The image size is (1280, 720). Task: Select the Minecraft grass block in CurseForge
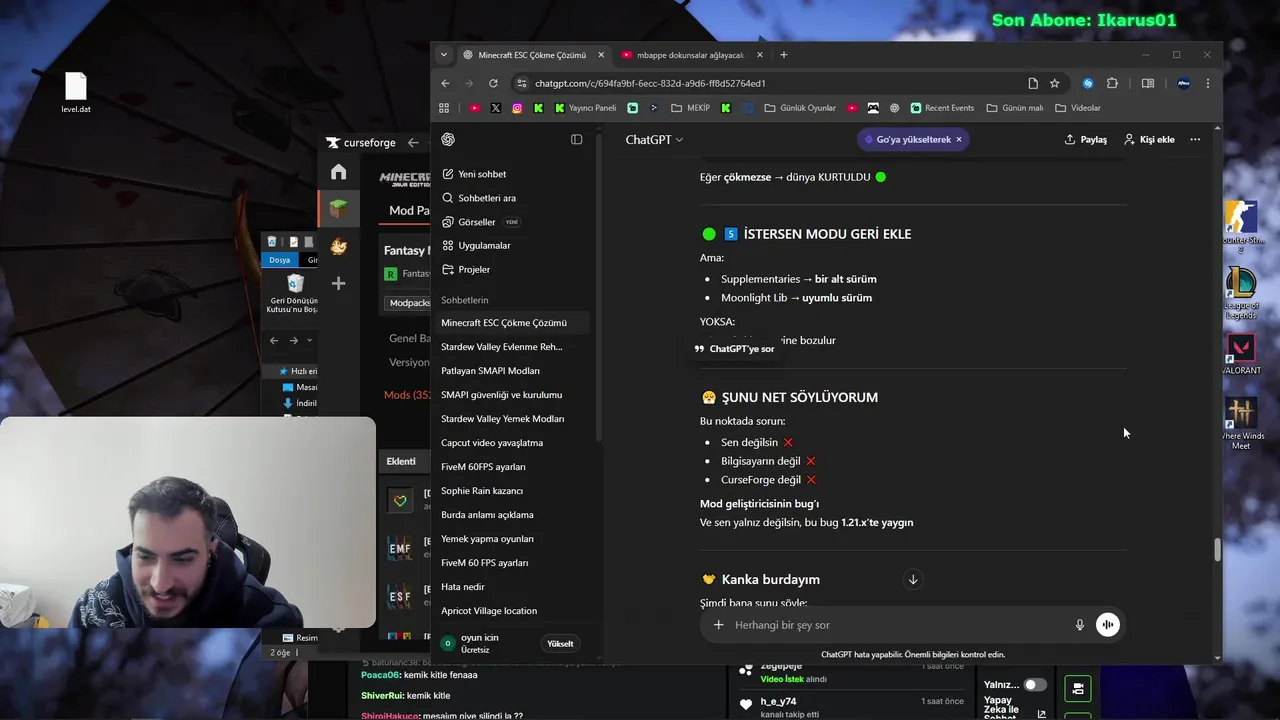(339, 209)
